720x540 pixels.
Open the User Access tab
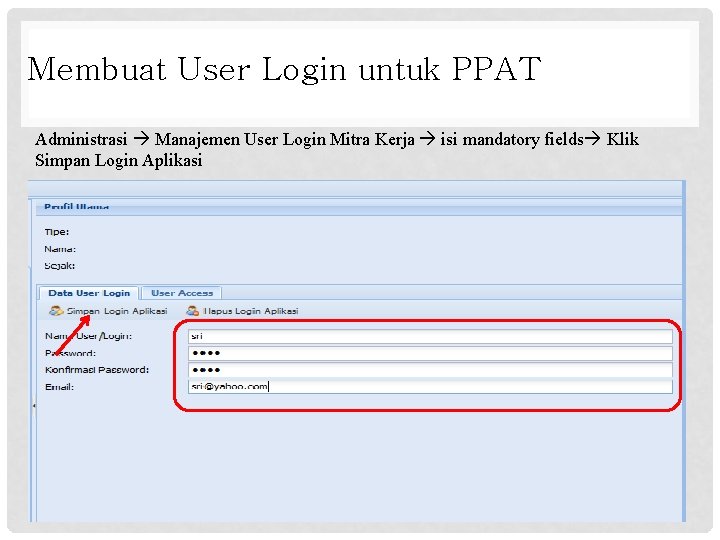point(182,293)
